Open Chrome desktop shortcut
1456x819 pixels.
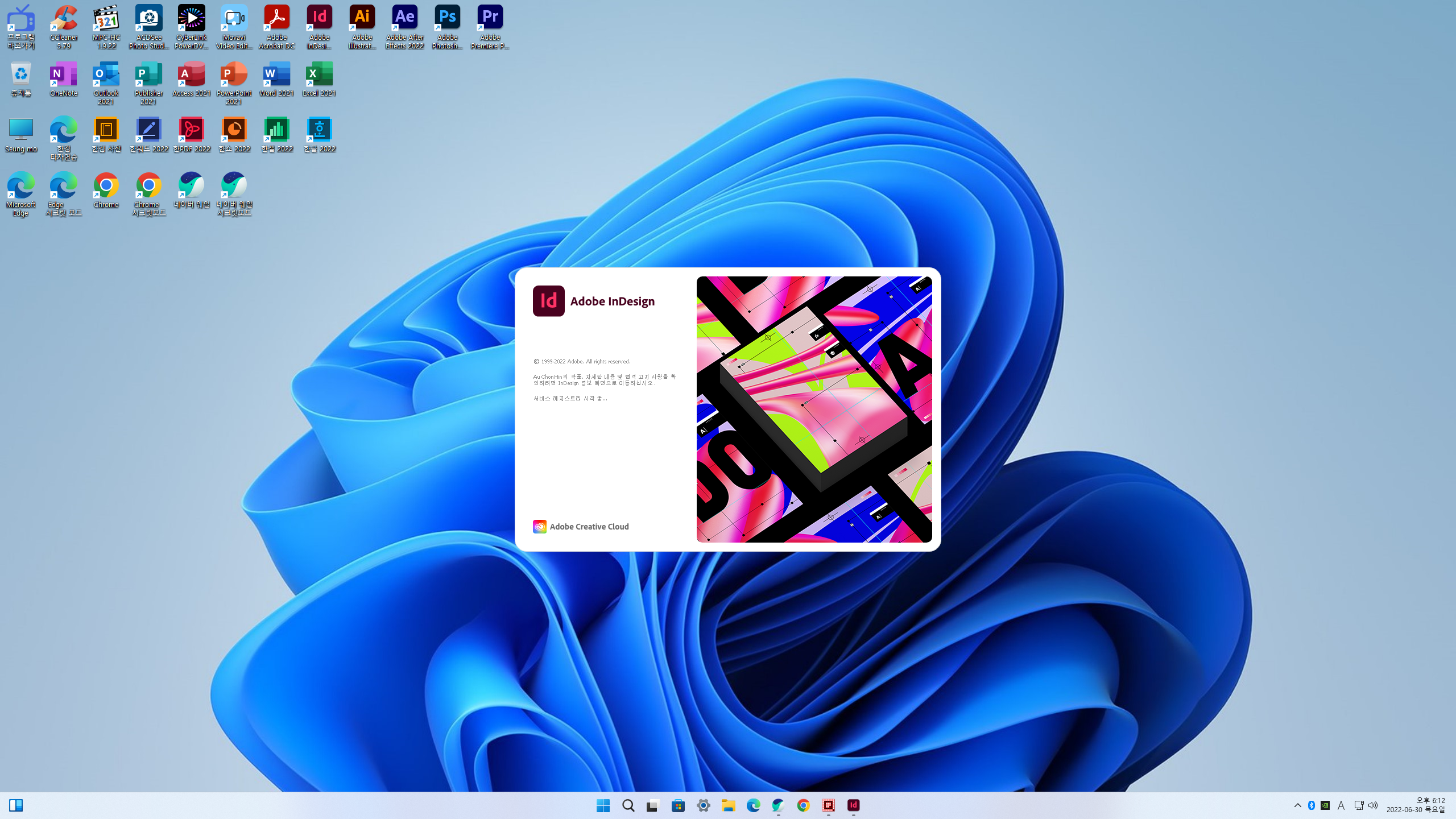[x=106, y=191]
